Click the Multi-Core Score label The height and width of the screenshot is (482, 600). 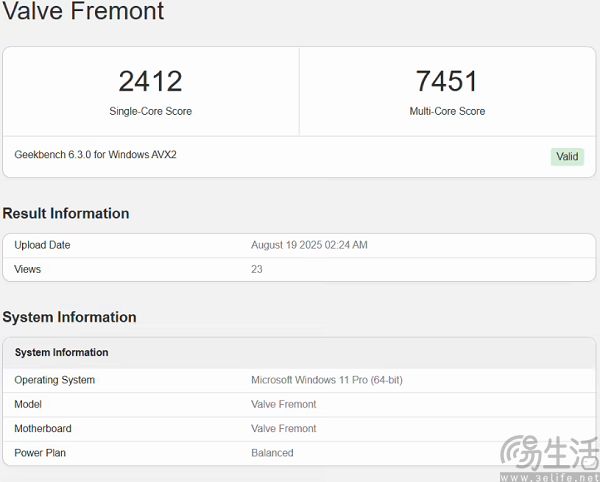click(447, 111)
